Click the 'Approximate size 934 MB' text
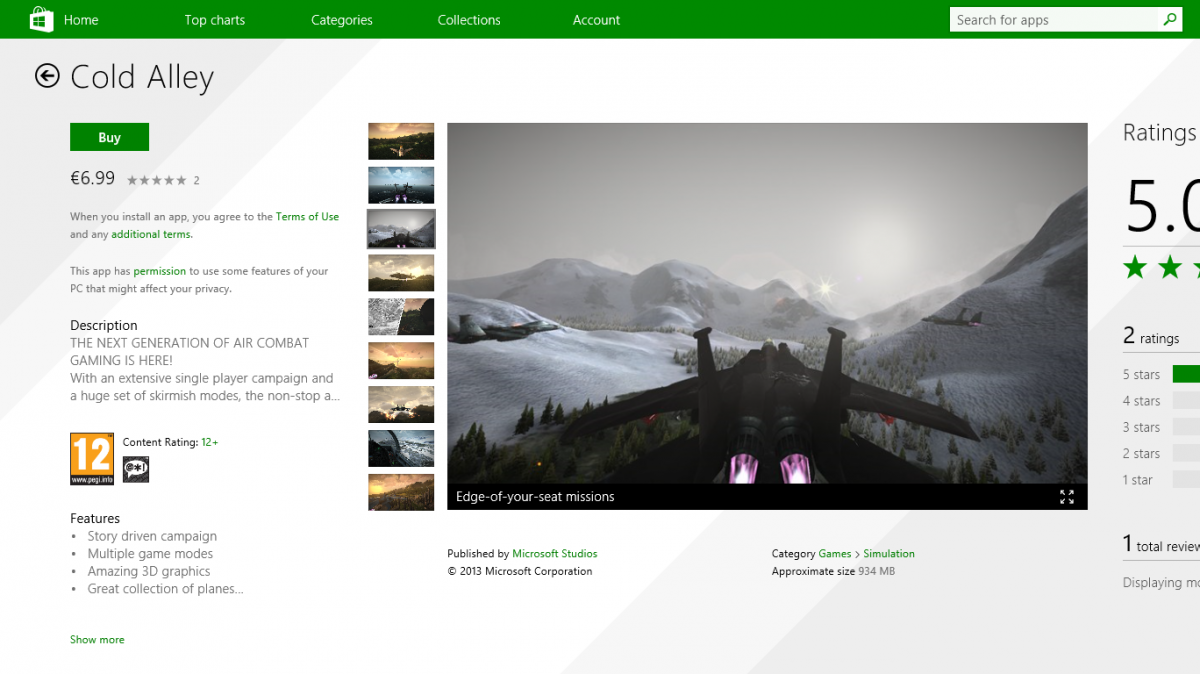The height and width of the screenshot is (674, 1200). (833, 572)
